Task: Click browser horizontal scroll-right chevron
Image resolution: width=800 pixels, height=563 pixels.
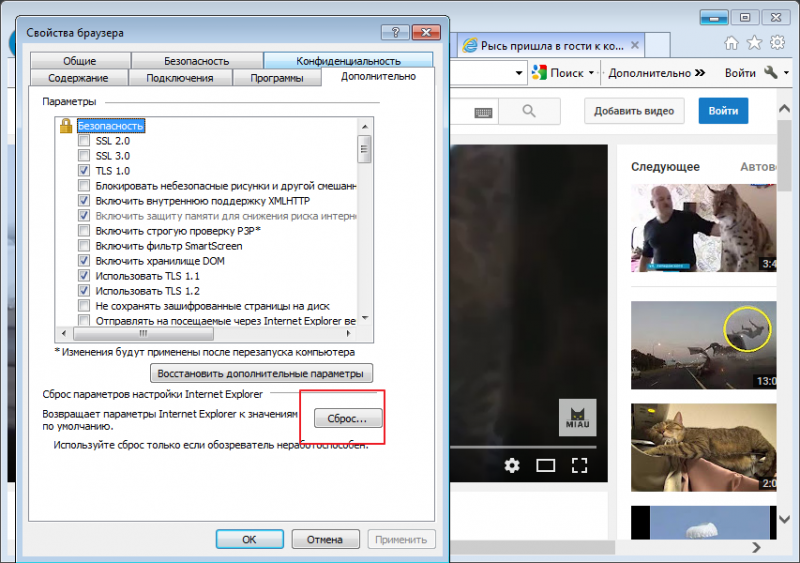Action: coord(756,547)
